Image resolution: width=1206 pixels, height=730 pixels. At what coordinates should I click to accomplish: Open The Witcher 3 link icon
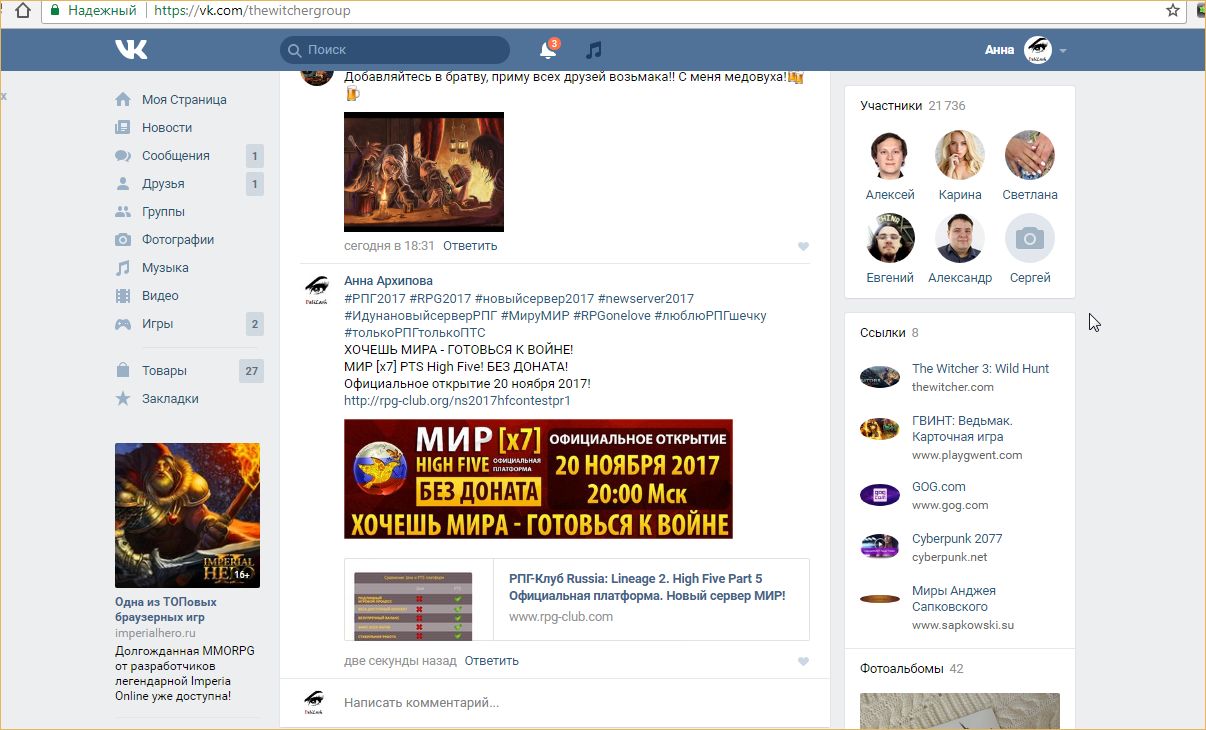[x=880, y=377]
